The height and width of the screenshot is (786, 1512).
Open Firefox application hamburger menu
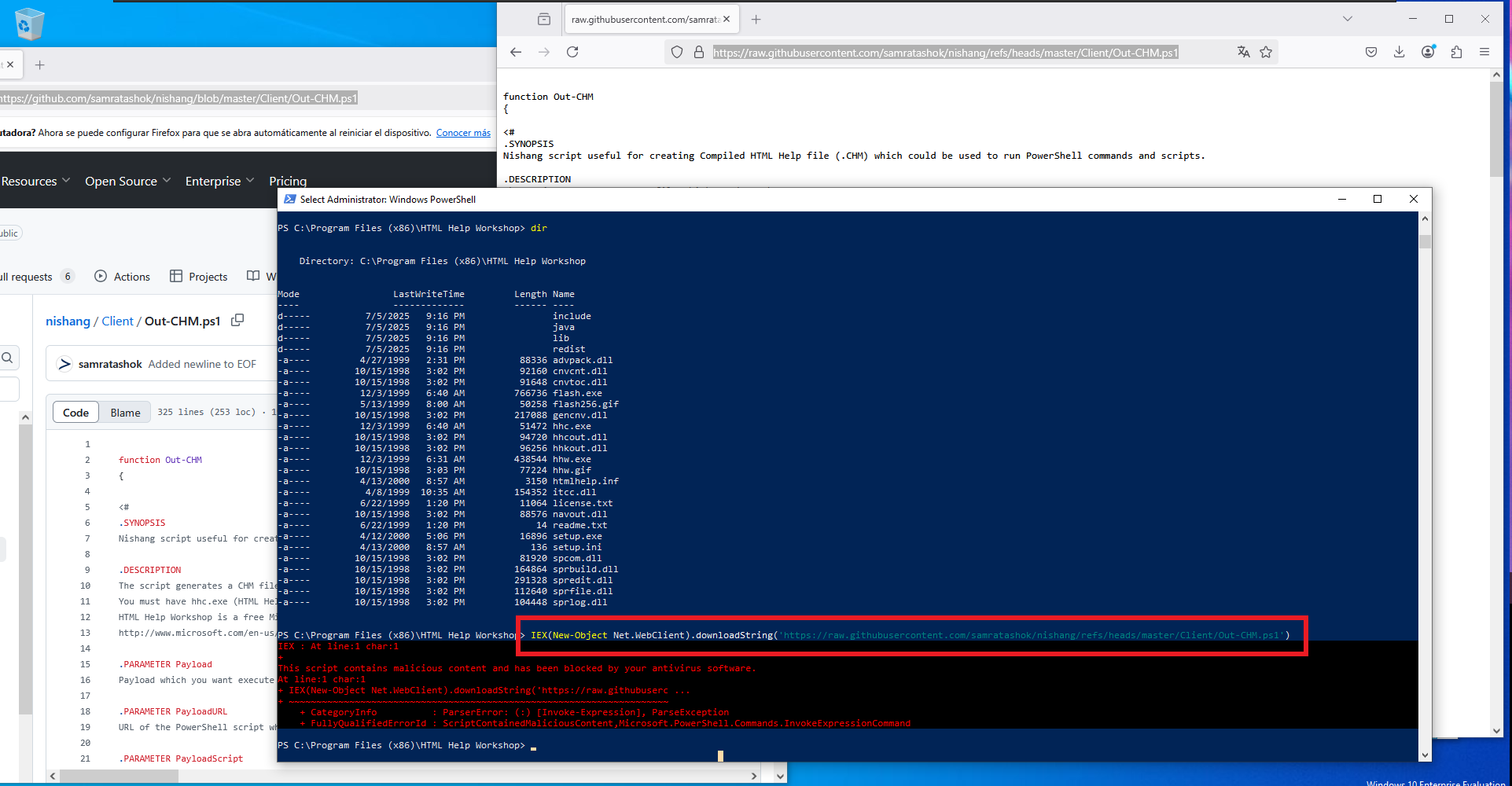[x=1484, y=52]
